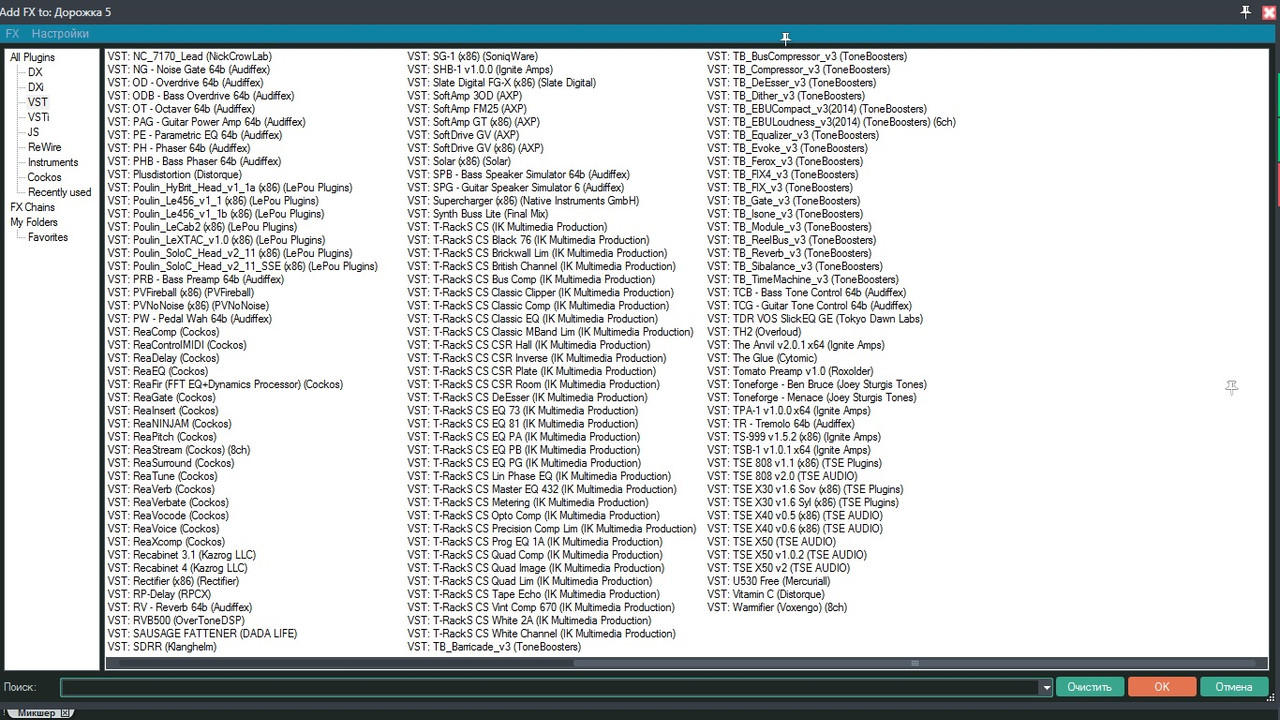The height and width of the screenshot is (720, 1280).
Task: Select VST: SG-1 (x86) (SoniqWare)
Action: (472, 57)
